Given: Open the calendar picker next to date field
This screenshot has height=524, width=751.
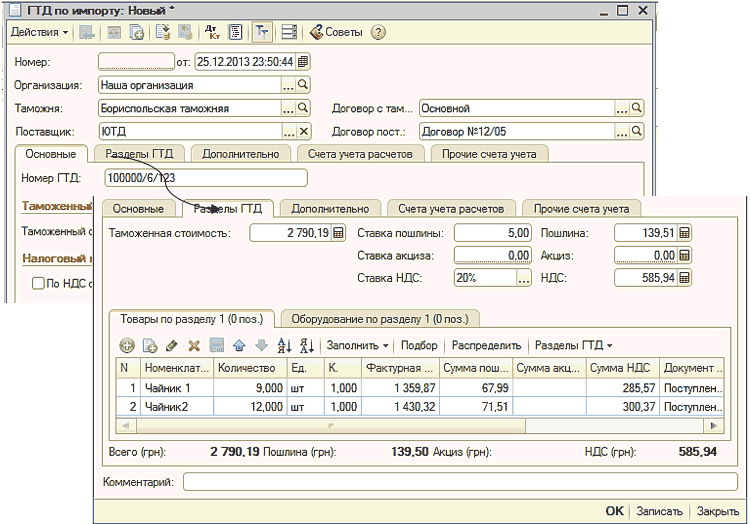Looking at the screenshot, I should [303, 62].
